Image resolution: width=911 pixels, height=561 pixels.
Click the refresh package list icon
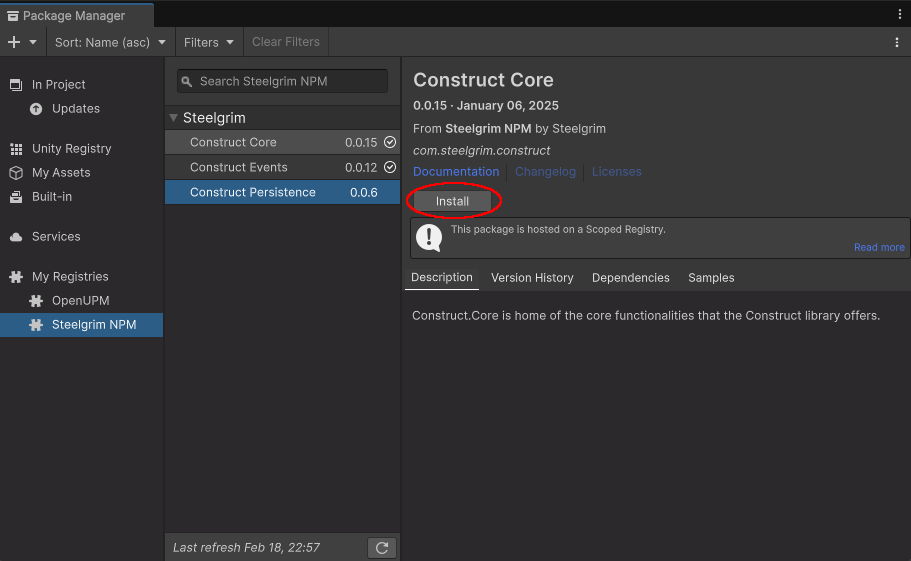pyautogui.click(x=381, y=547)
